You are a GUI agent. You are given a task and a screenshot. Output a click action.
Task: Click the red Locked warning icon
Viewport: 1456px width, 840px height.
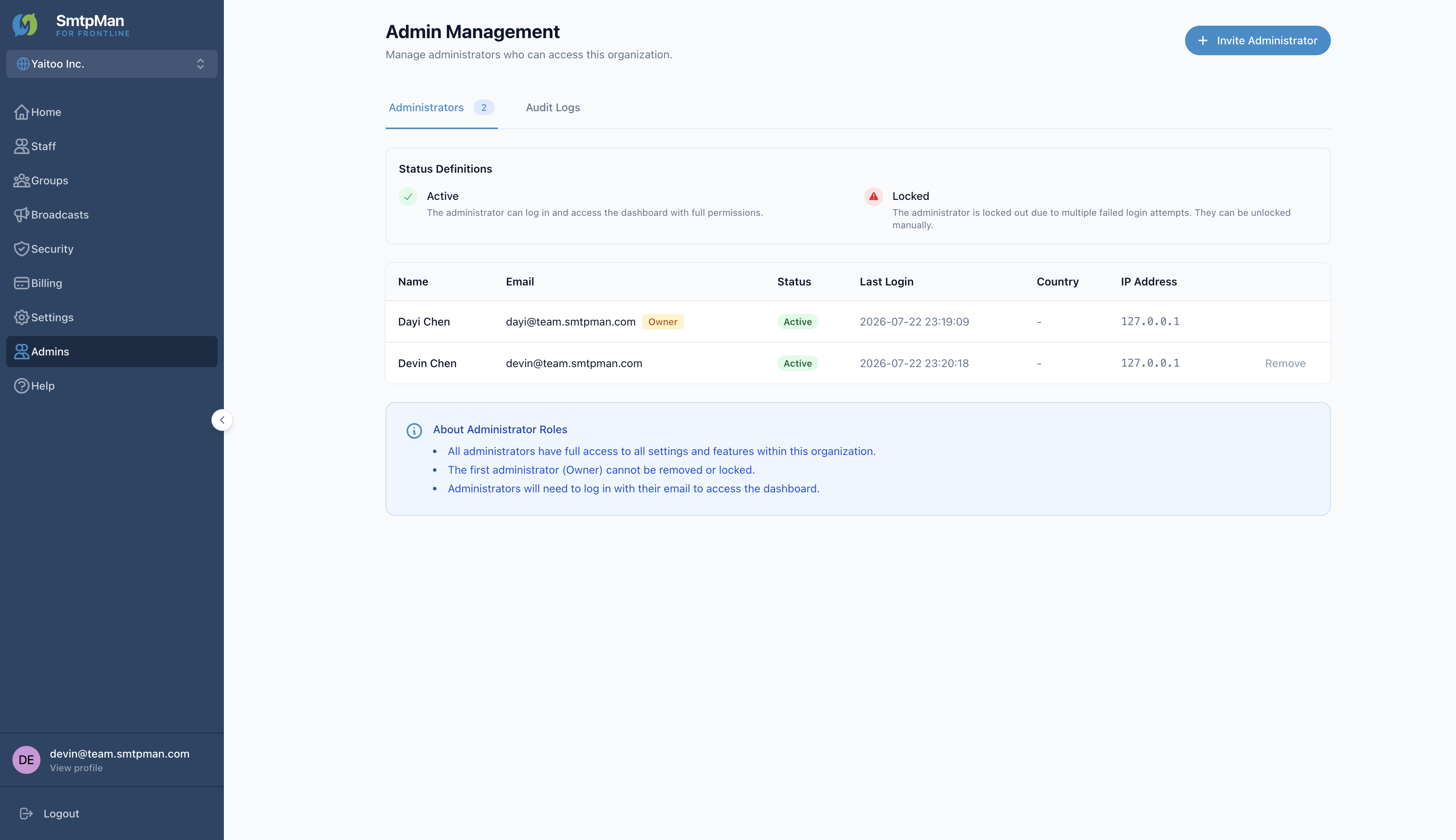point(873,197)
